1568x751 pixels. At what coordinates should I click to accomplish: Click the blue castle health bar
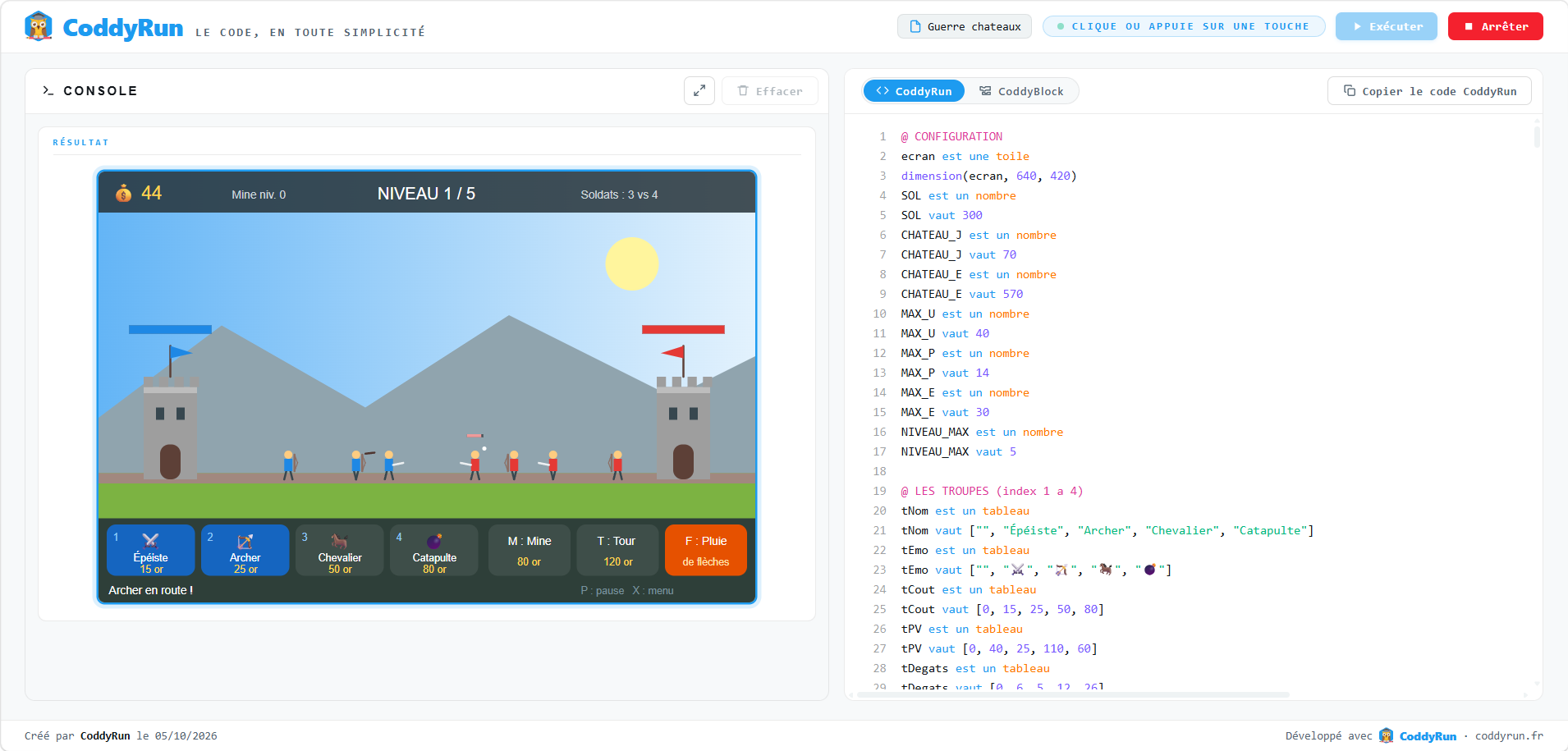[x=170, y=329]
